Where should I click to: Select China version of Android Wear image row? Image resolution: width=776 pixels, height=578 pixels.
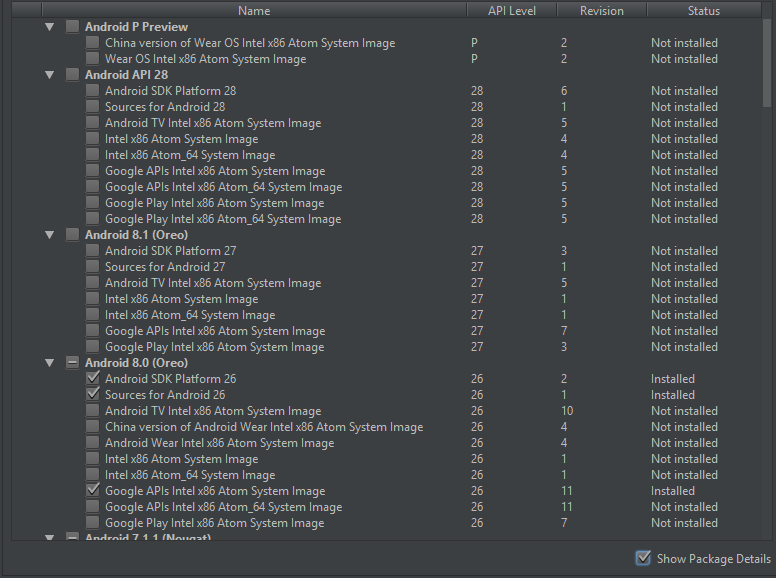(x=263, y=427)
